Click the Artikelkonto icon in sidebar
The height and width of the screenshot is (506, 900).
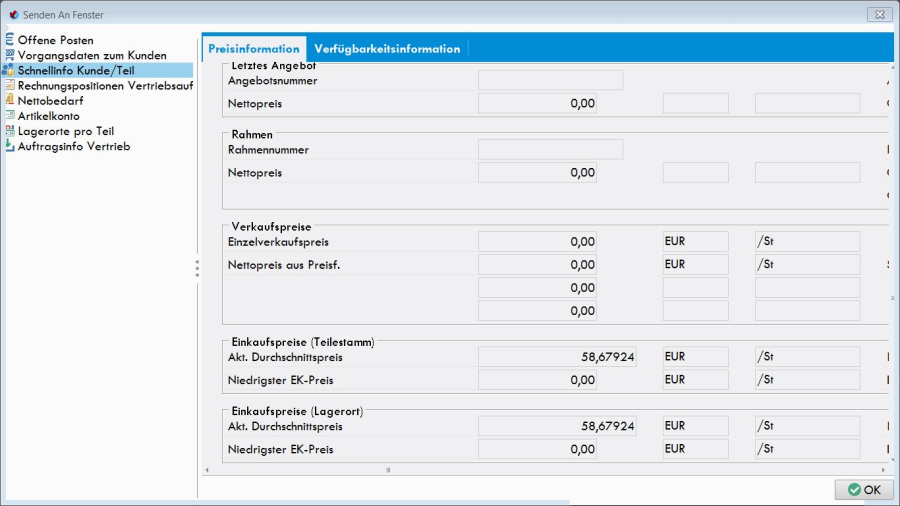[x=9, y=115]
